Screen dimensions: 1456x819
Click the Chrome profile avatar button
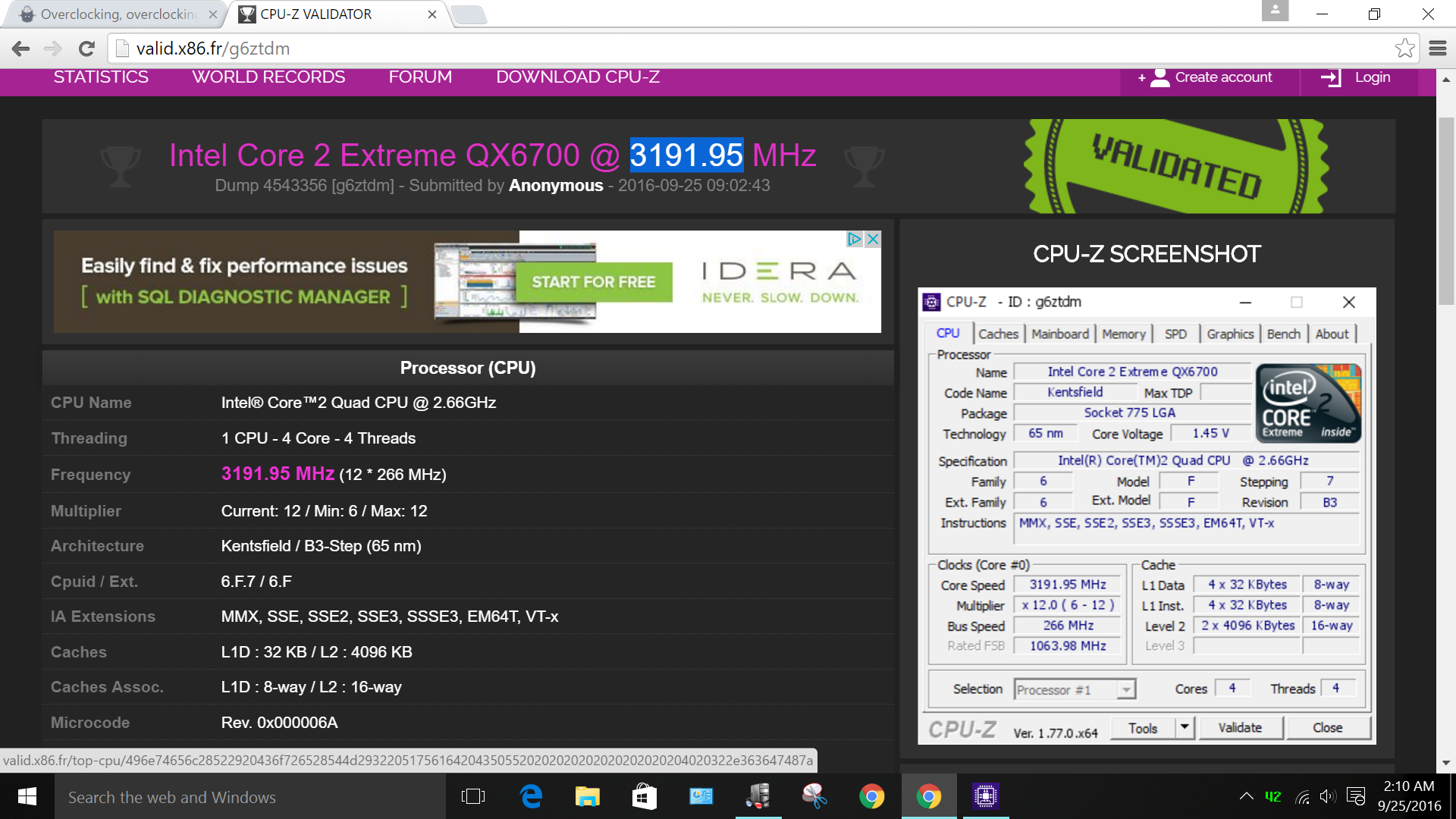pos(1275,11)
